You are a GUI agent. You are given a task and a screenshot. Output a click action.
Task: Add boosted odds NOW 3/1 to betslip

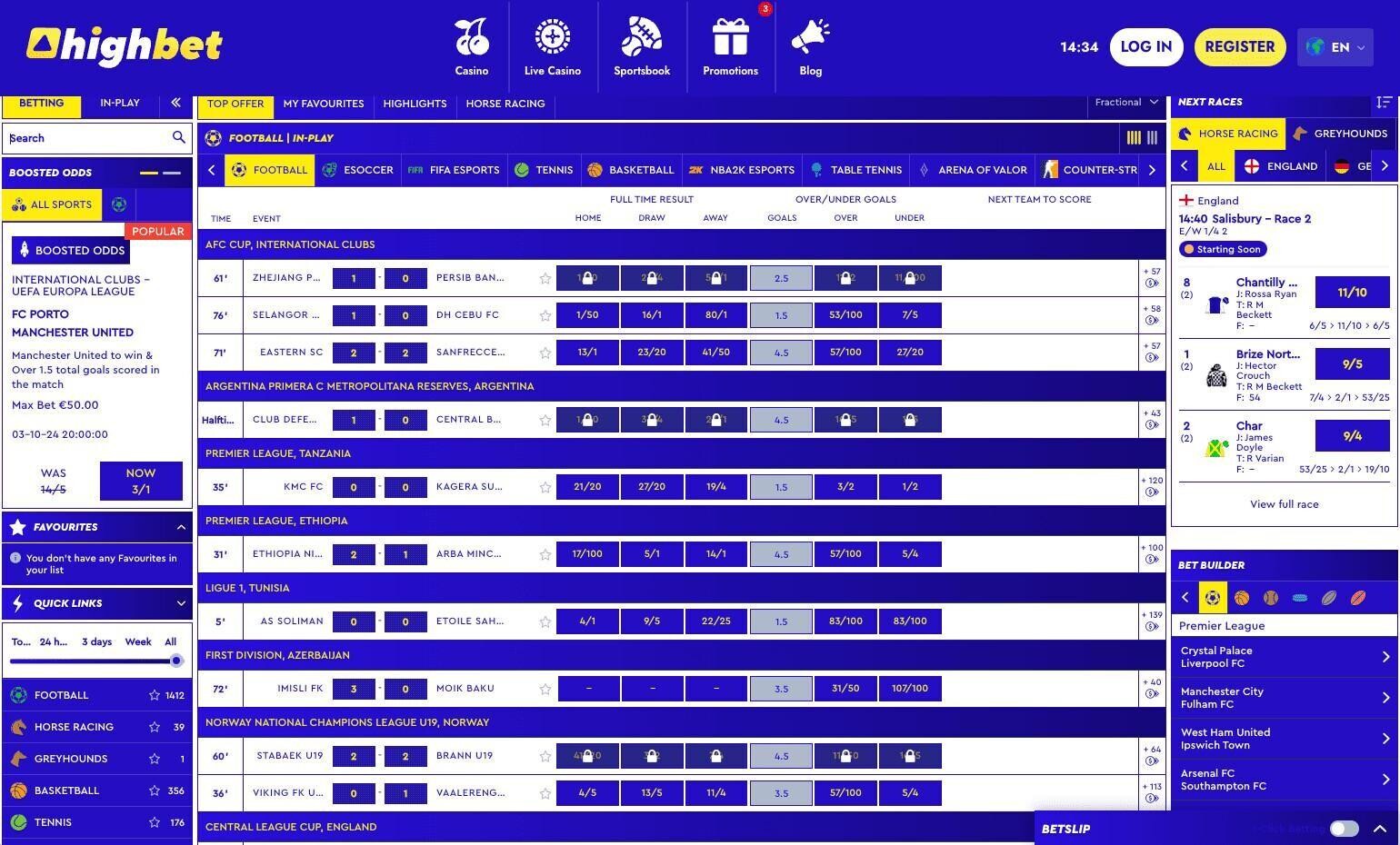141,481
